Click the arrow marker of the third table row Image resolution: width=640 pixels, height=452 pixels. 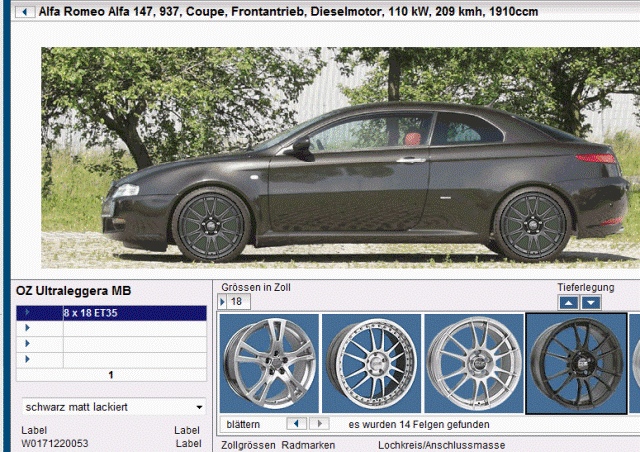(x=27, y=343)
